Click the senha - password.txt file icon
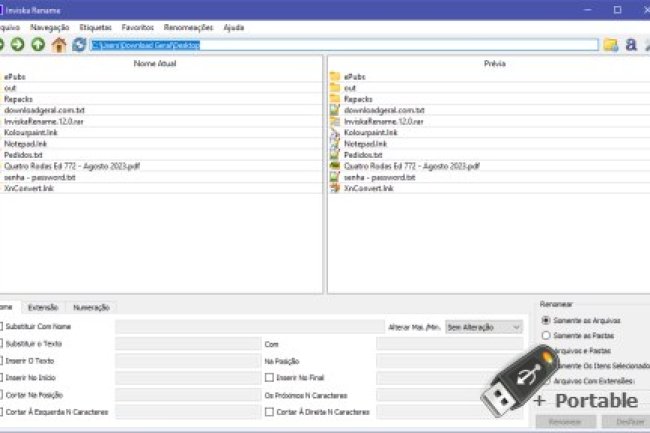This screenshot has height=433, width=650. pos(335,177)
